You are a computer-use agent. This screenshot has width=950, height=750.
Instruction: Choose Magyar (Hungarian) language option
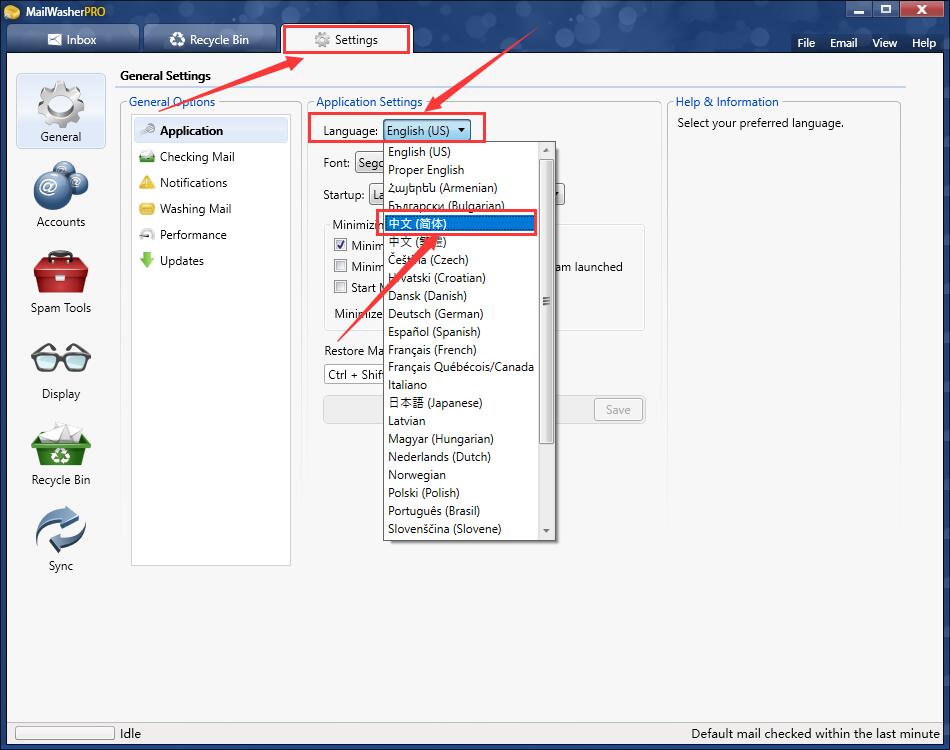461,439
